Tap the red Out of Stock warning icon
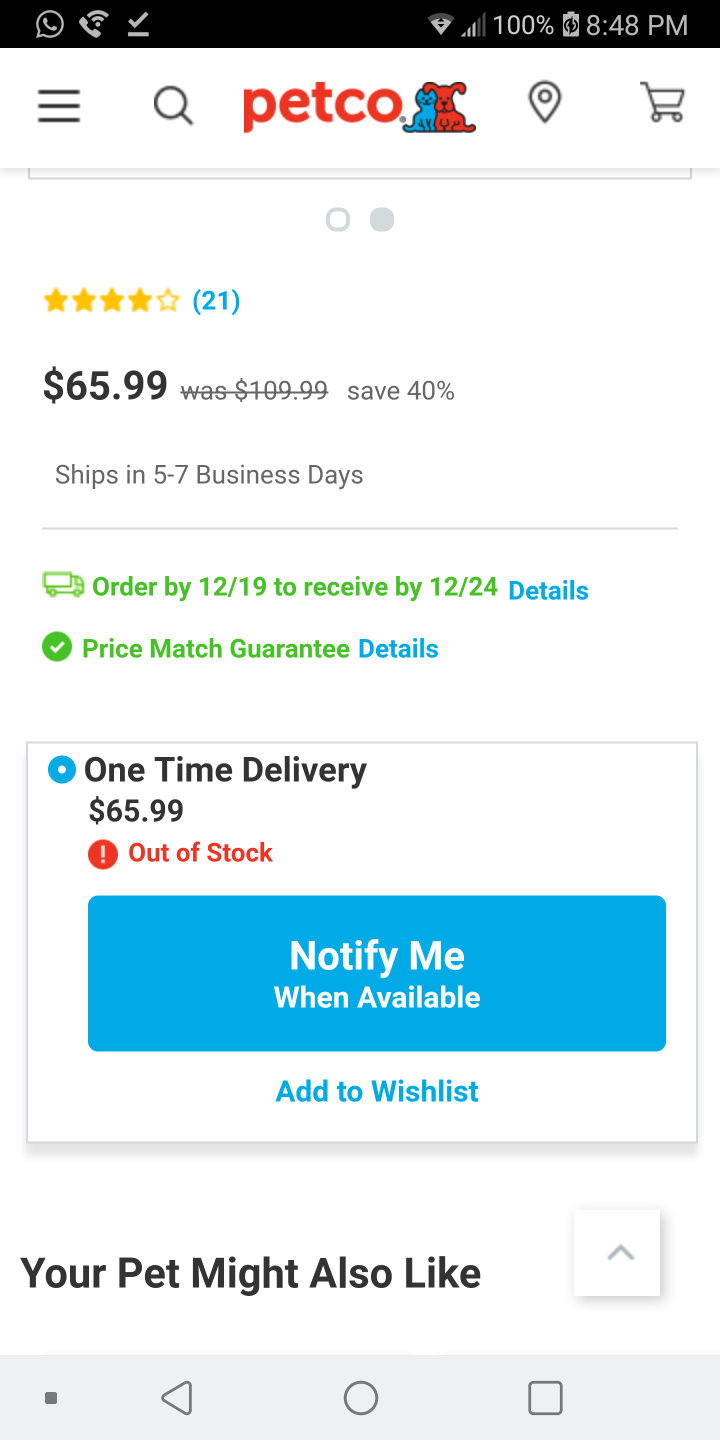 pyautogui.click(x=103, y=854)
